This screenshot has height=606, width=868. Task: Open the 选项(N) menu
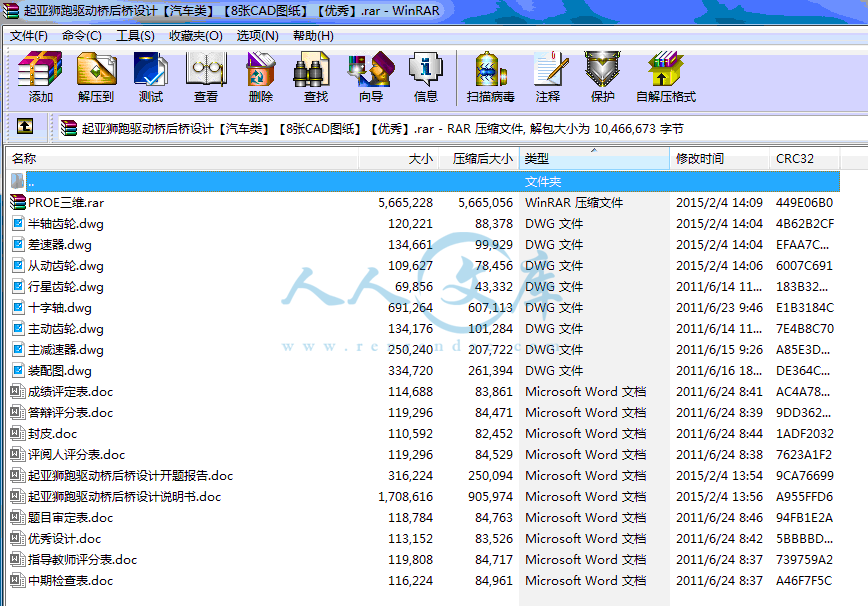(257, 36)
